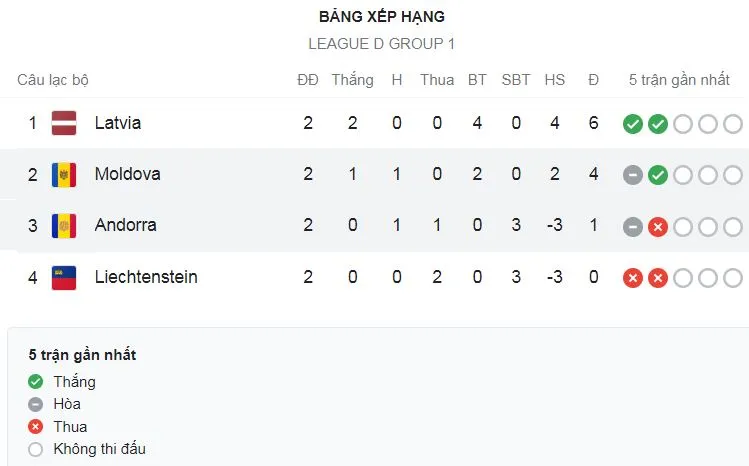Viewport: 749px width, 466px height.
Task: Click Moldova's green win icon
Action: pyautogui.click(x=657, y=175)
